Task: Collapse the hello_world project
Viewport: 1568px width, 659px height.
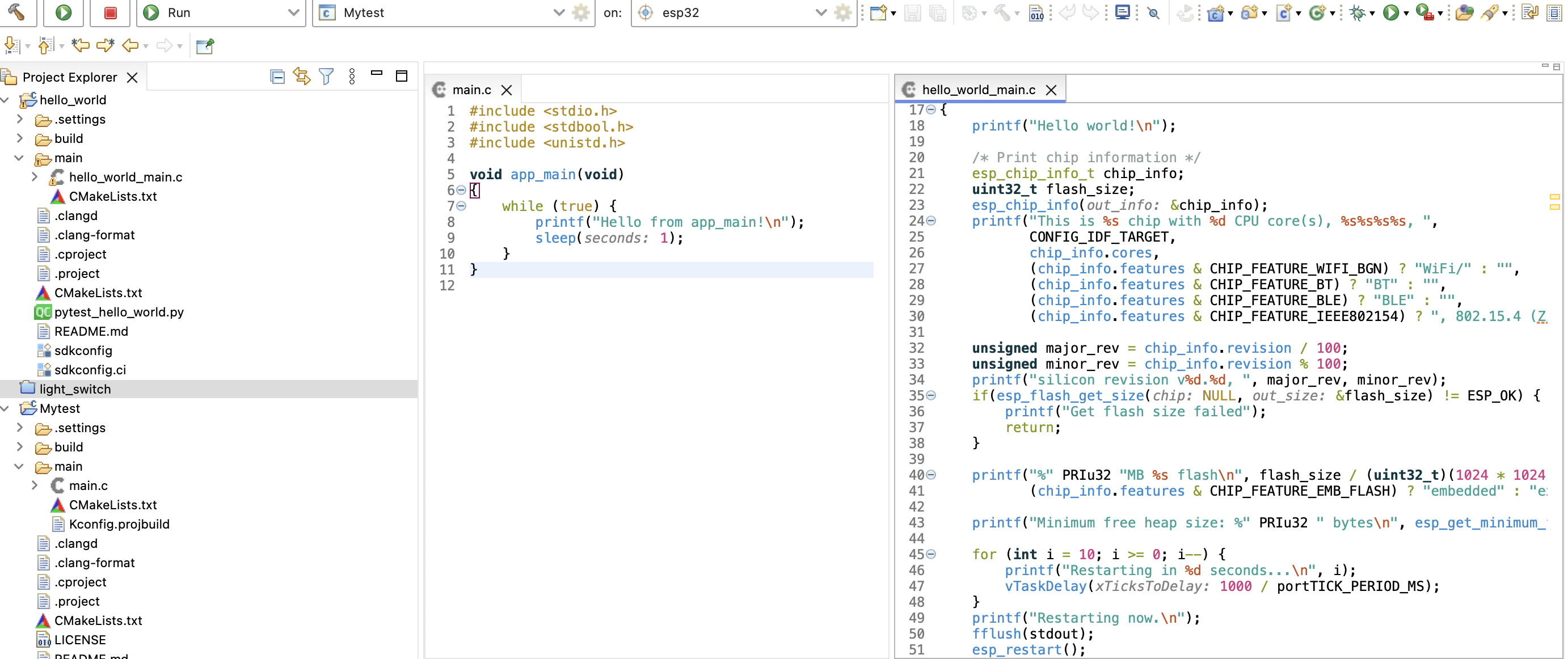Action: 5,100
